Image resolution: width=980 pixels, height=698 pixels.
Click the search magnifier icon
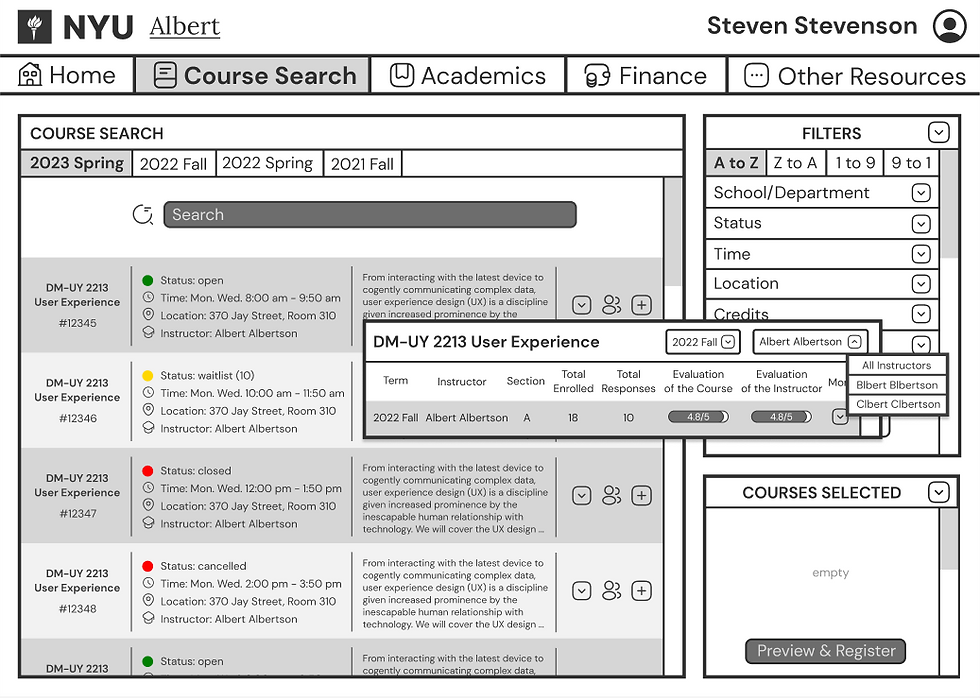coord(143,214)
